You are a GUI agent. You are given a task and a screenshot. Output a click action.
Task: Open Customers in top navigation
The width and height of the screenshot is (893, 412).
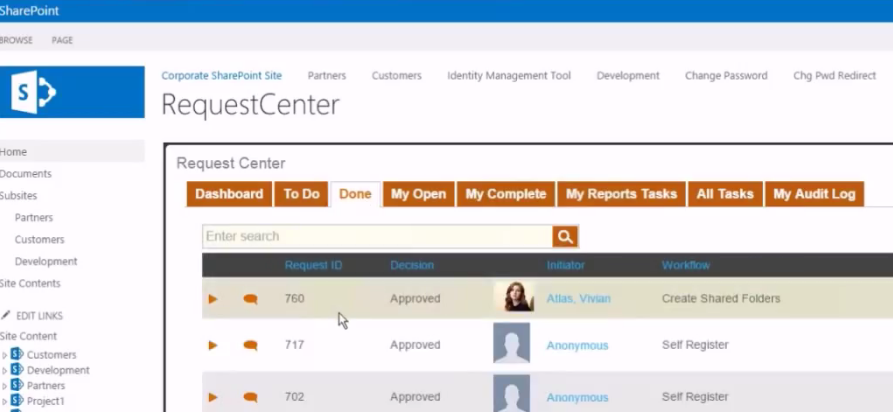pos(396,76)
